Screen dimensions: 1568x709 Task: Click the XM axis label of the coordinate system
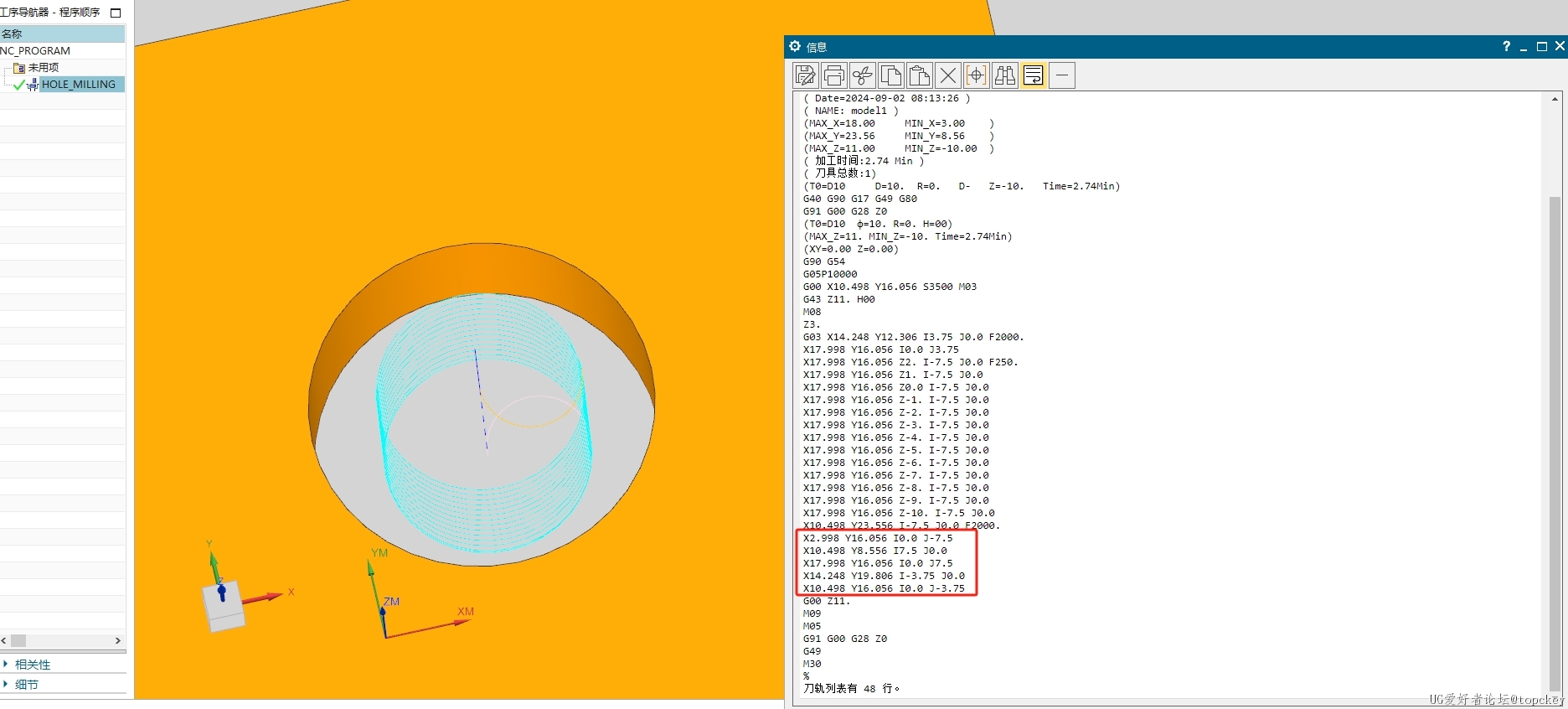click(466, 611)
